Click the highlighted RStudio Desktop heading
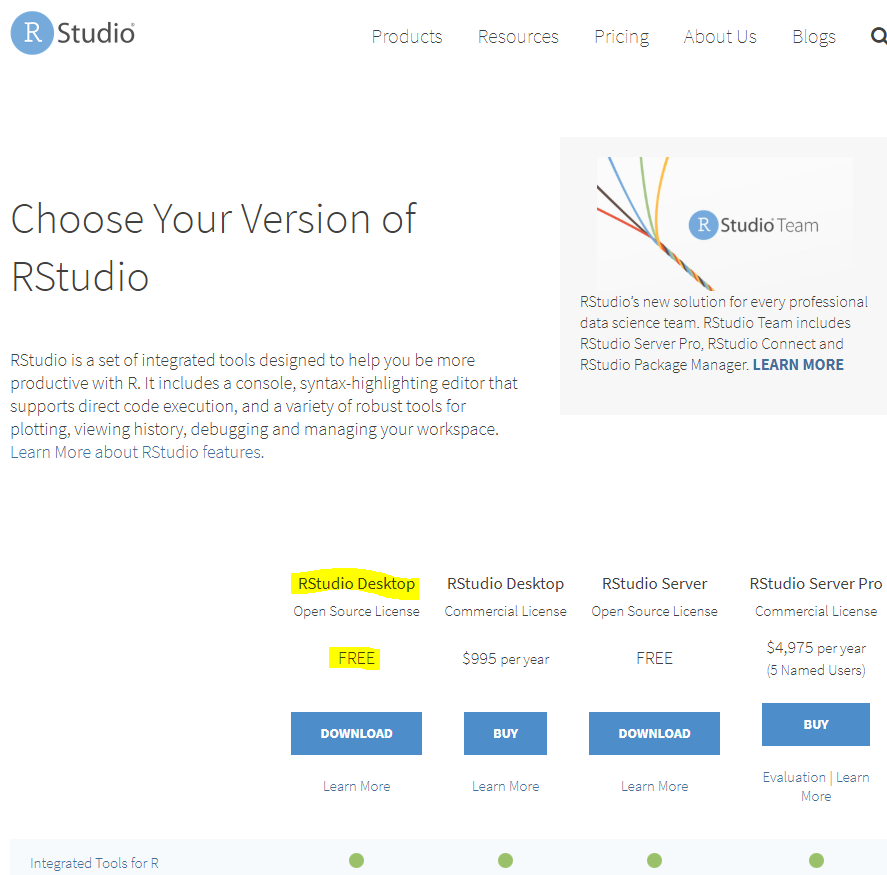This screenshot has width=887, height=875. [356, 583]
